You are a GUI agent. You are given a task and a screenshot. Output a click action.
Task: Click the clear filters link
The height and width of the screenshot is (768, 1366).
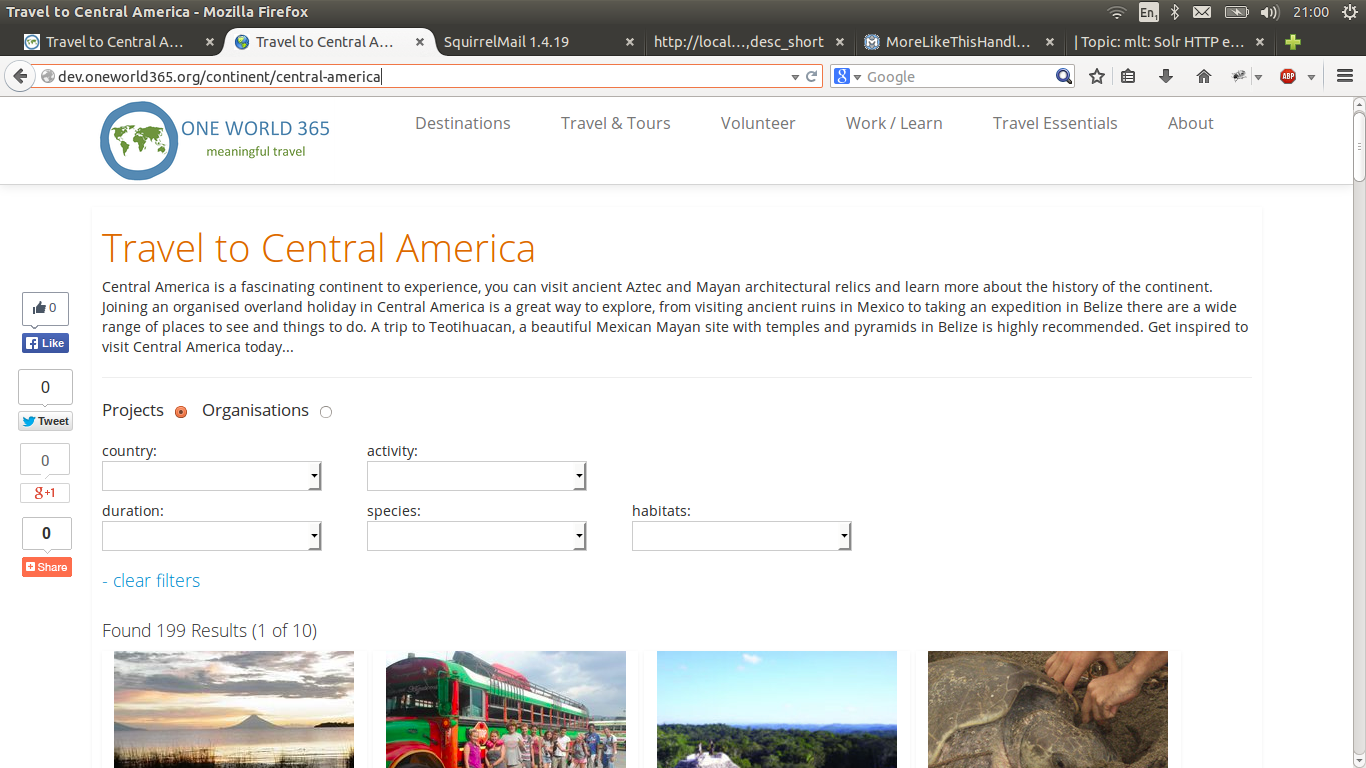[x=151, y=581]
